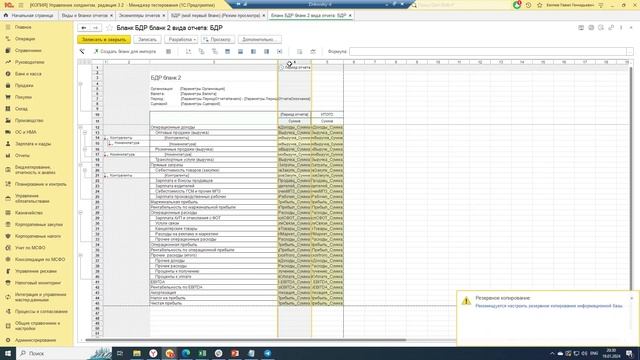Click the Просмотр button
Image resolution: width=640 pixels, height=360 pixels.
click(x=218, y=40)
